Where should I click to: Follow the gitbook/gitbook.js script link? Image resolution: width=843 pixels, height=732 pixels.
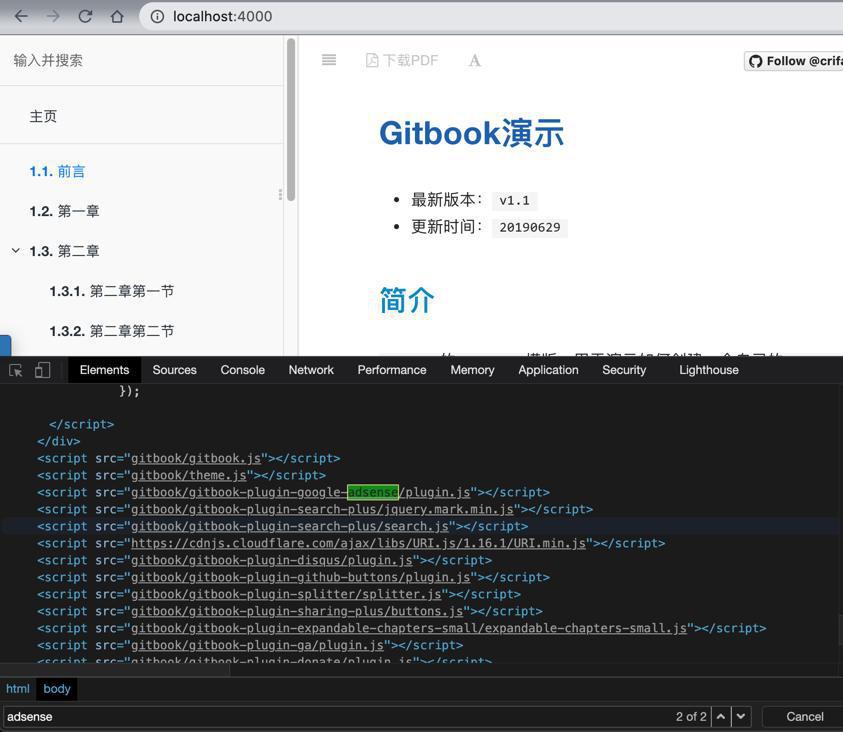196,458
